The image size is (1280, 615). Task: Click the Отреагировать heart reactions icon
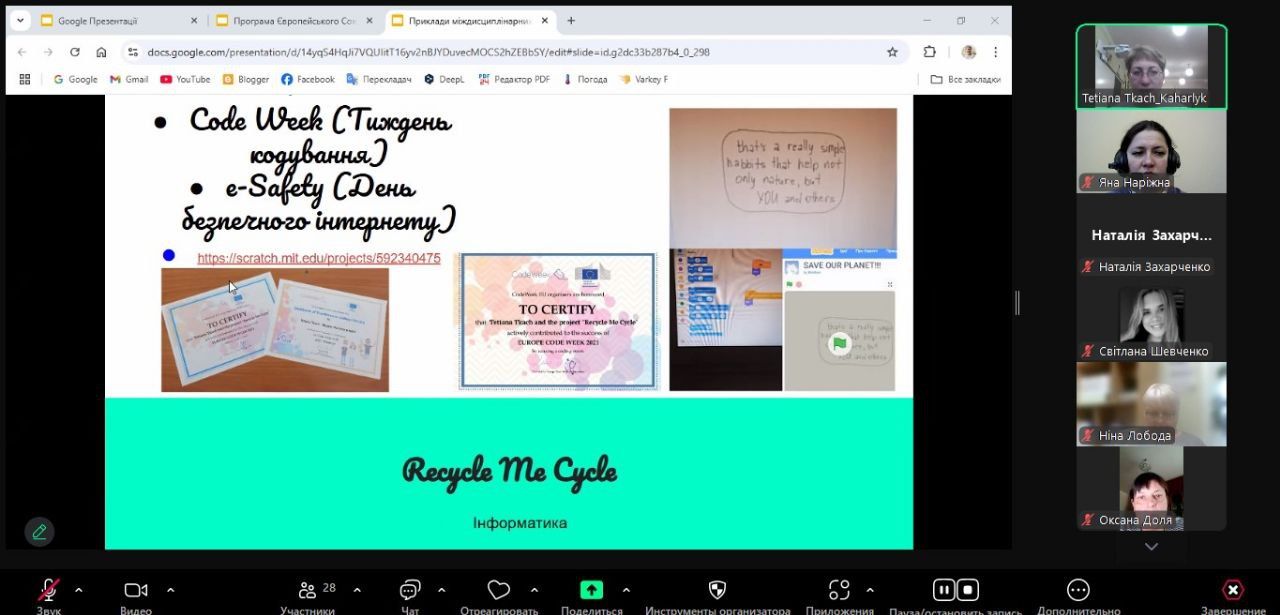tap(499, 590)
